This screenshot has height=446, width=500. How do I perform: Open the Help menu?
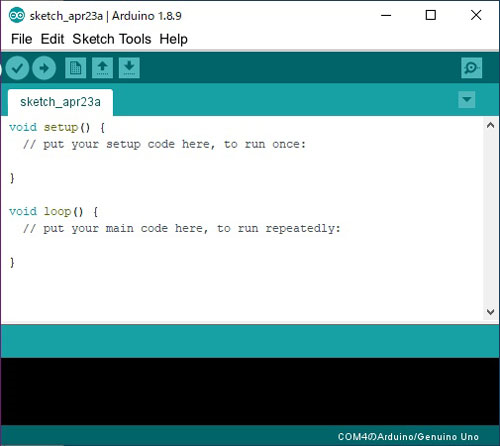click(x=173, y=39)
